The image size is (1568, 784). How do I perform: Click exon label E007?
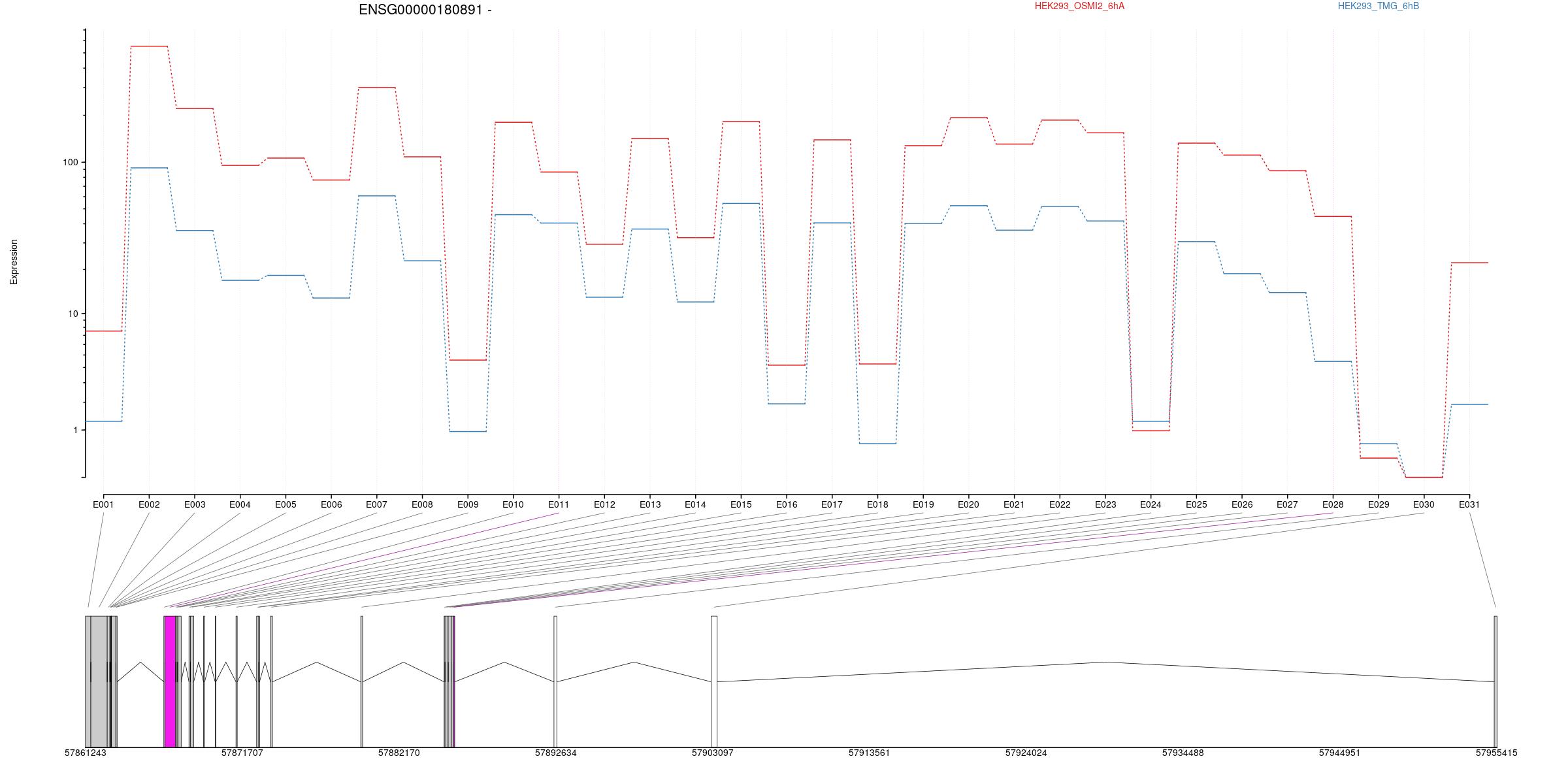click(x=376, y=504)
